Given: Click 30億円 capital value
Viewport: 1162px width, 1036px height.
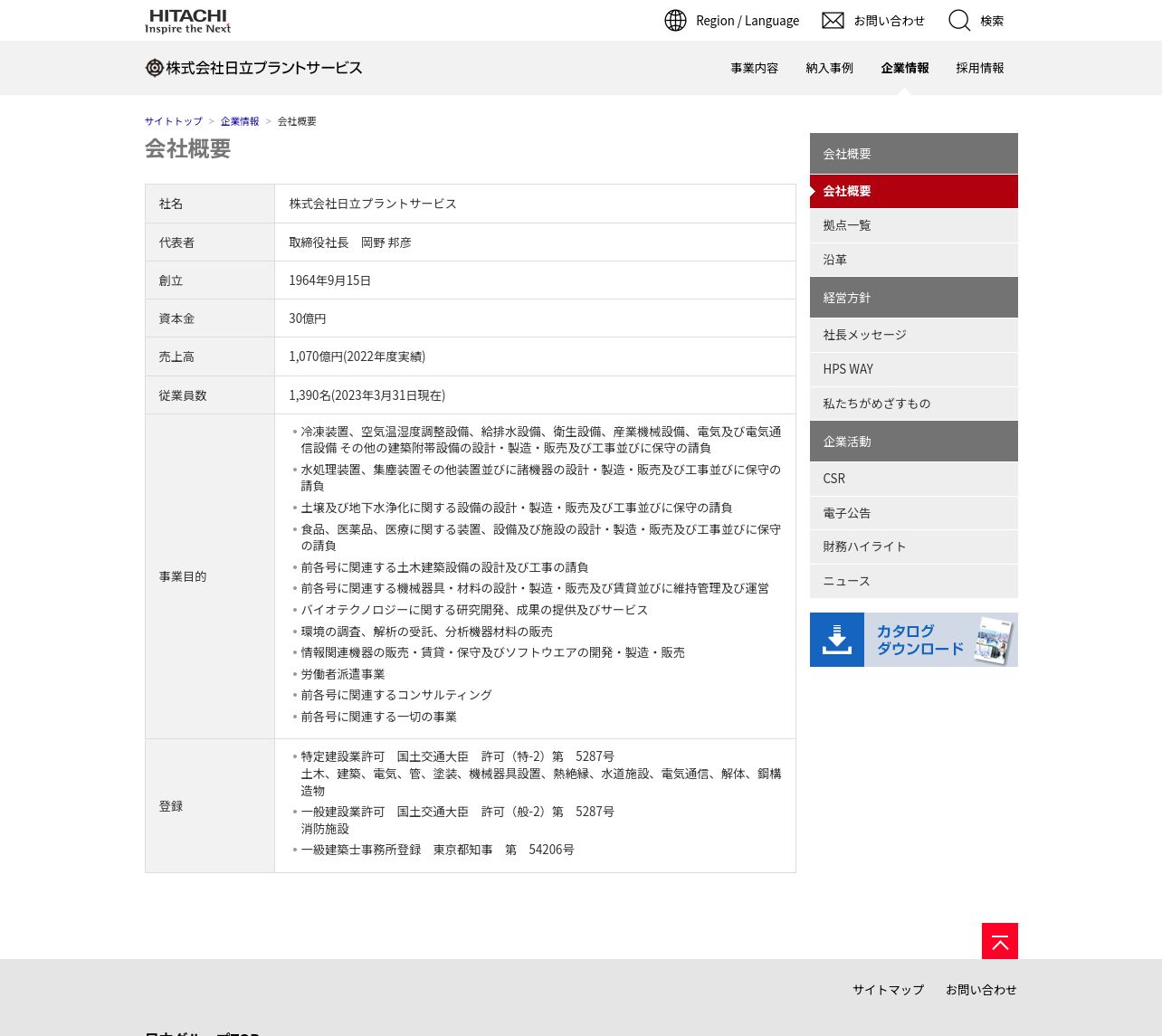Looking at the screenshot, I should (308, 318).
